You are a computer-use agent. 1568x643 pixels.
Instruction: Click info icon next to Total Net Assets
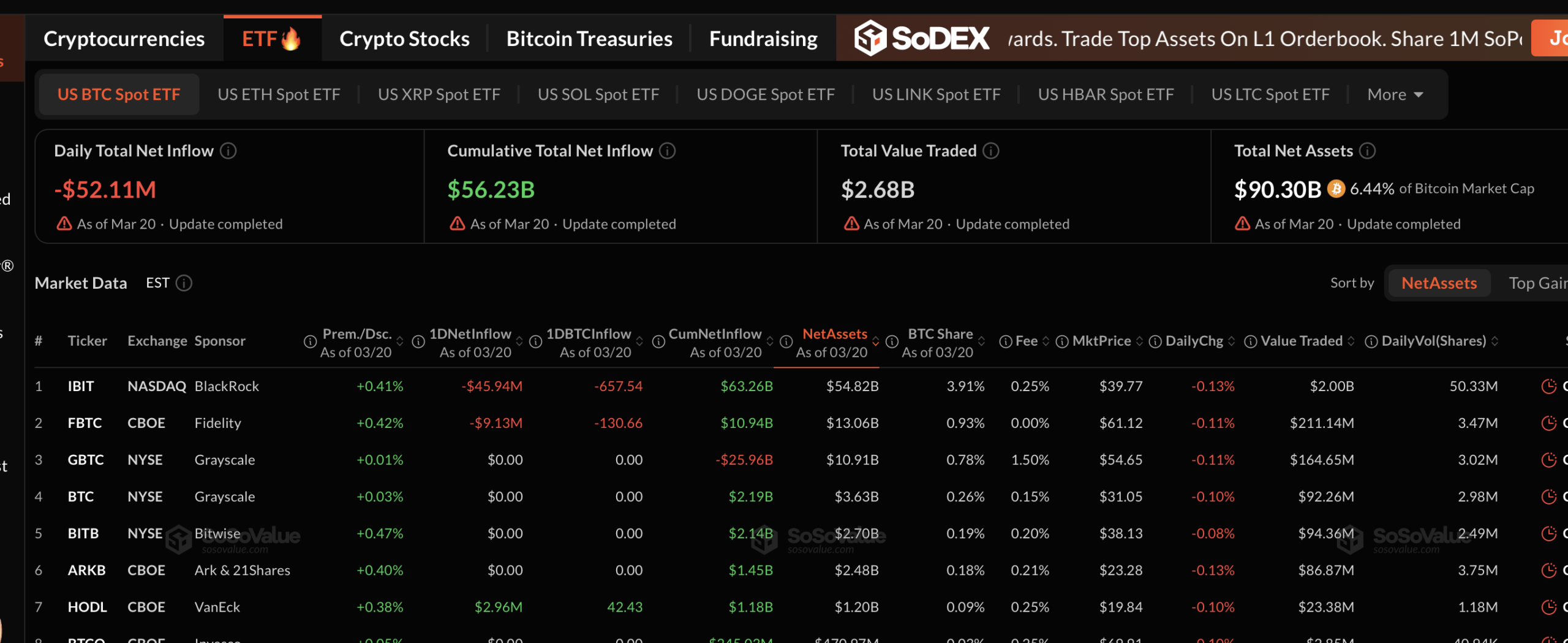pos(1368,151)
